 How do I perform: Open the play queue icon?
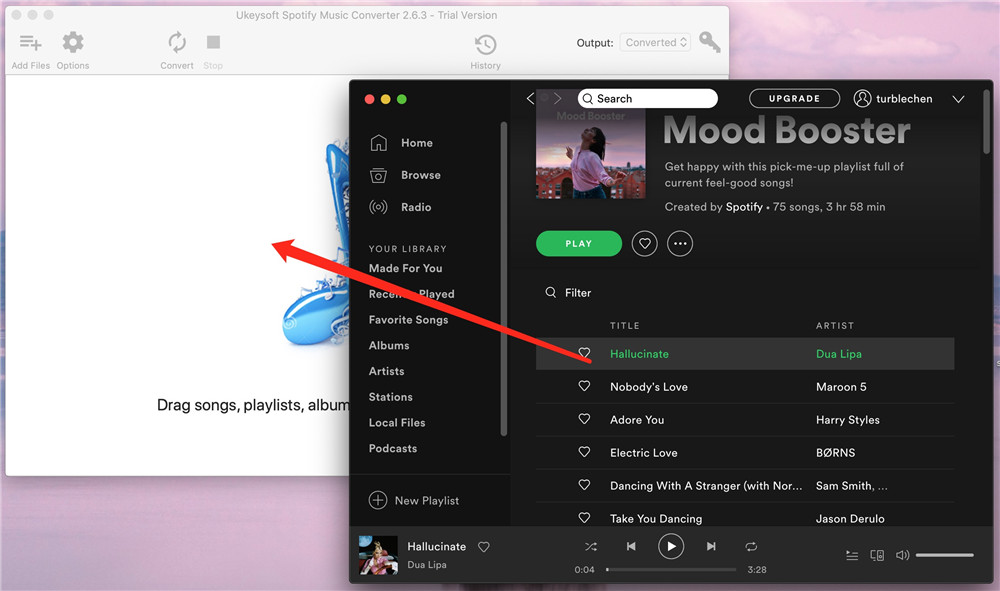tap(852, 555)
